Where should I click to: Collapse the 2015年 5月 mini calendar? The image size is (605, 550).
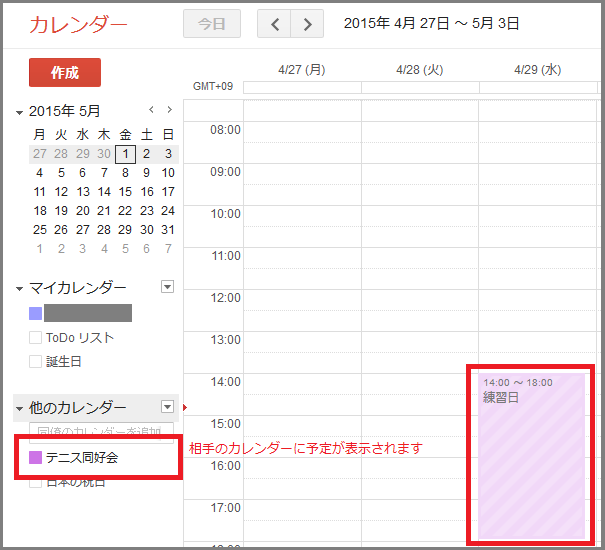coord(19,113)
